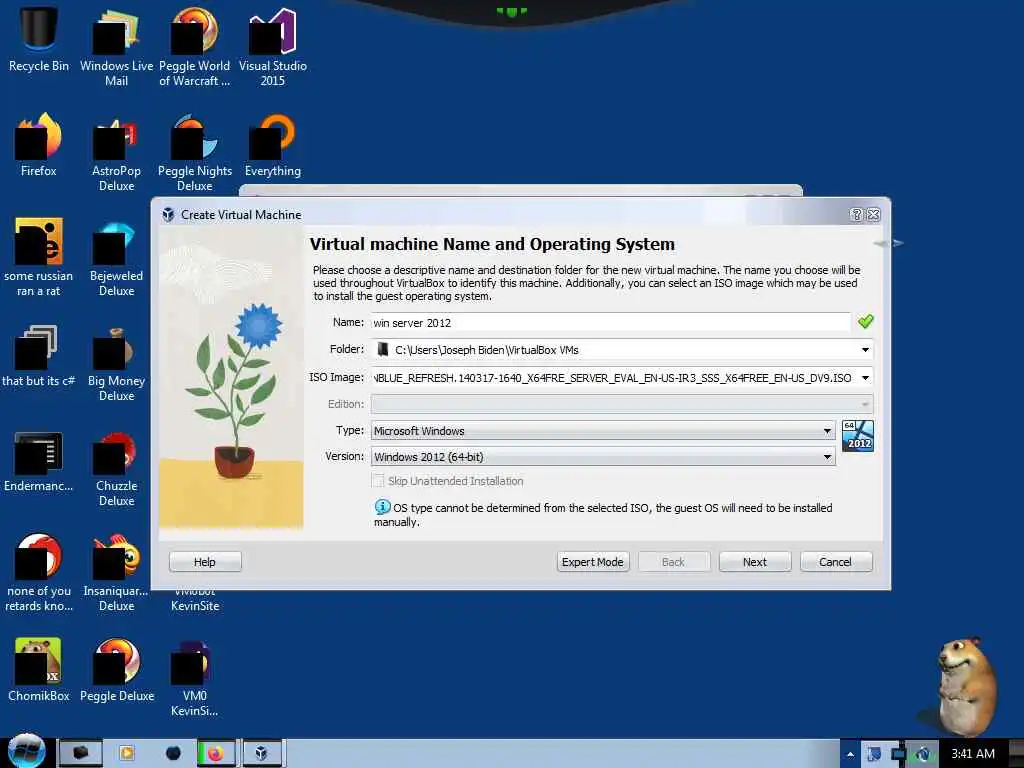1024x768 pixels.
Task: Expand the Folder dropdown arrow
Action: [x=865, y=350]
